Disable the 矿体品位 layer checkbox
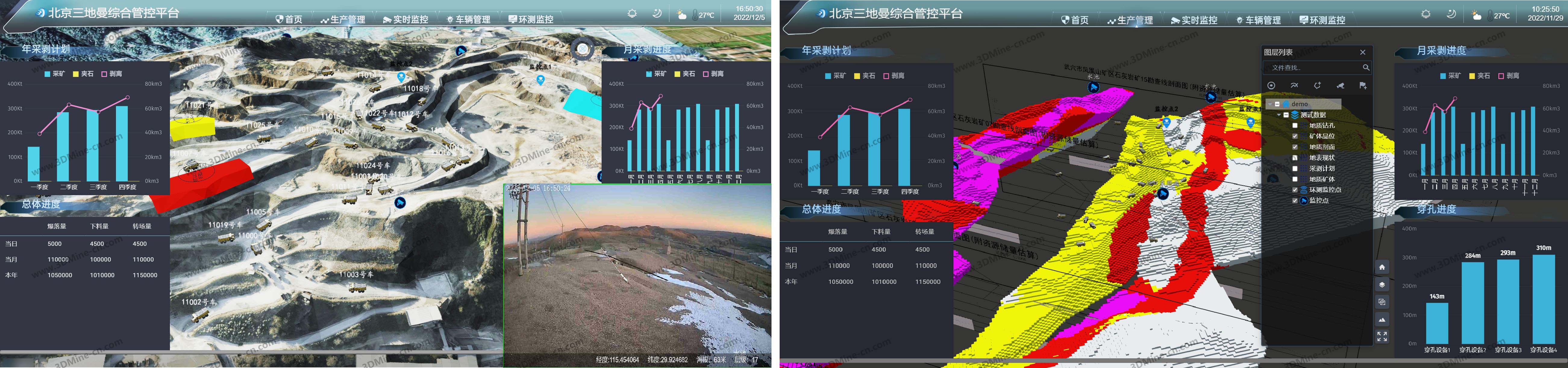 [1295, 136]
